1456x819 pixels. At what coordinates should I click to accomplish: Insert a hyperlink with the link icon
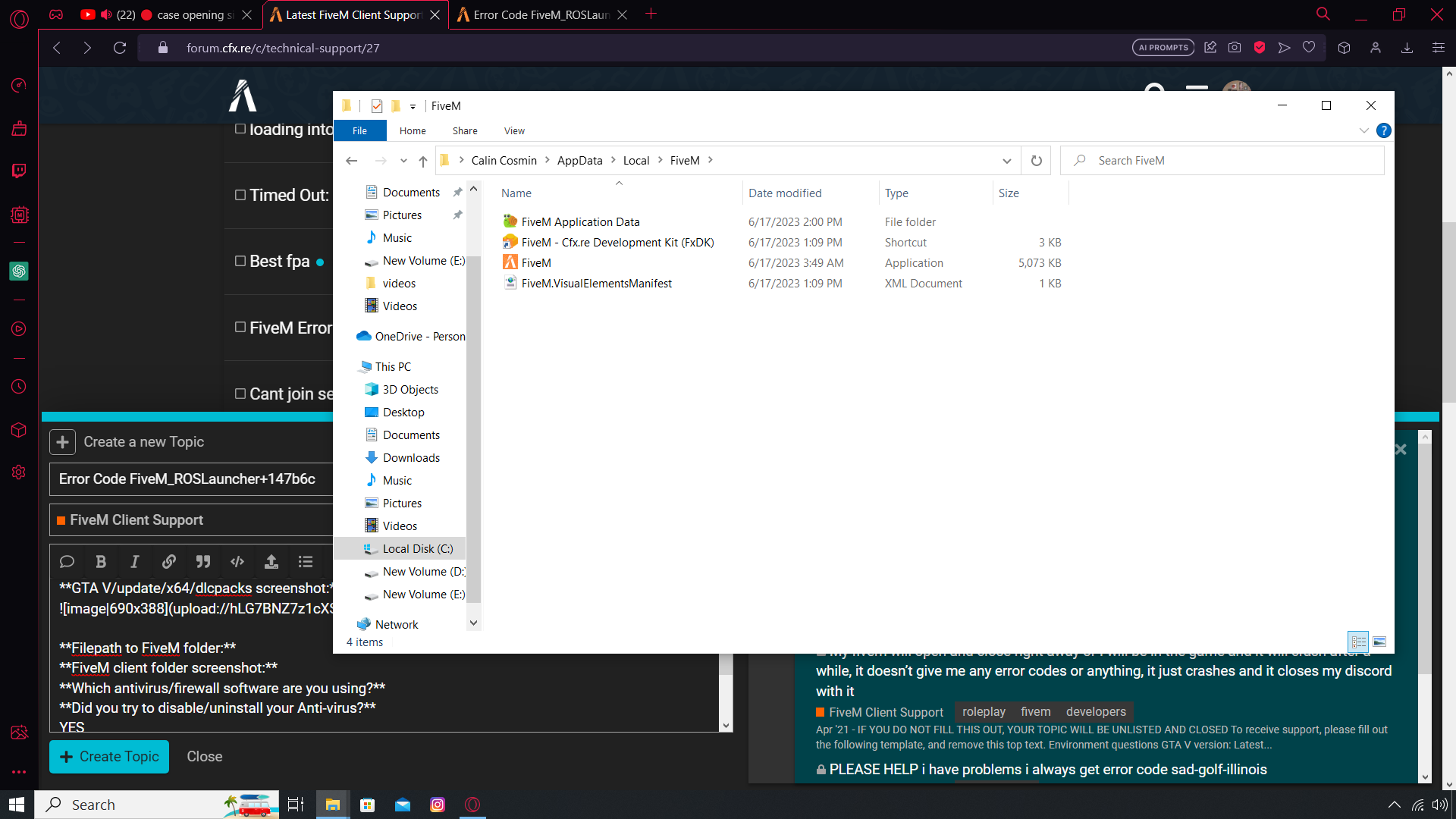(x=169, y=562)
